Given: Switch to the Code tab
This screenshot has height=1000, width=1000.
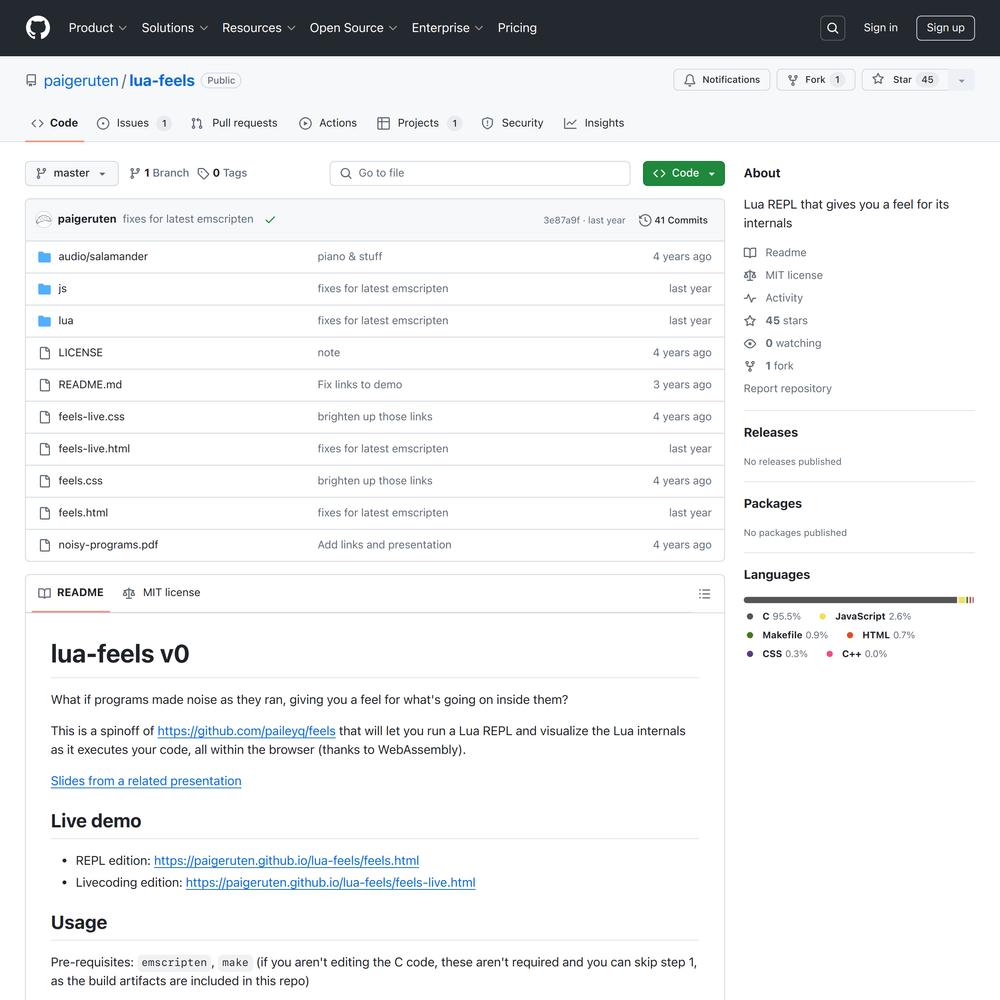Looking at the screenshot, I should (x=55, y=123).
